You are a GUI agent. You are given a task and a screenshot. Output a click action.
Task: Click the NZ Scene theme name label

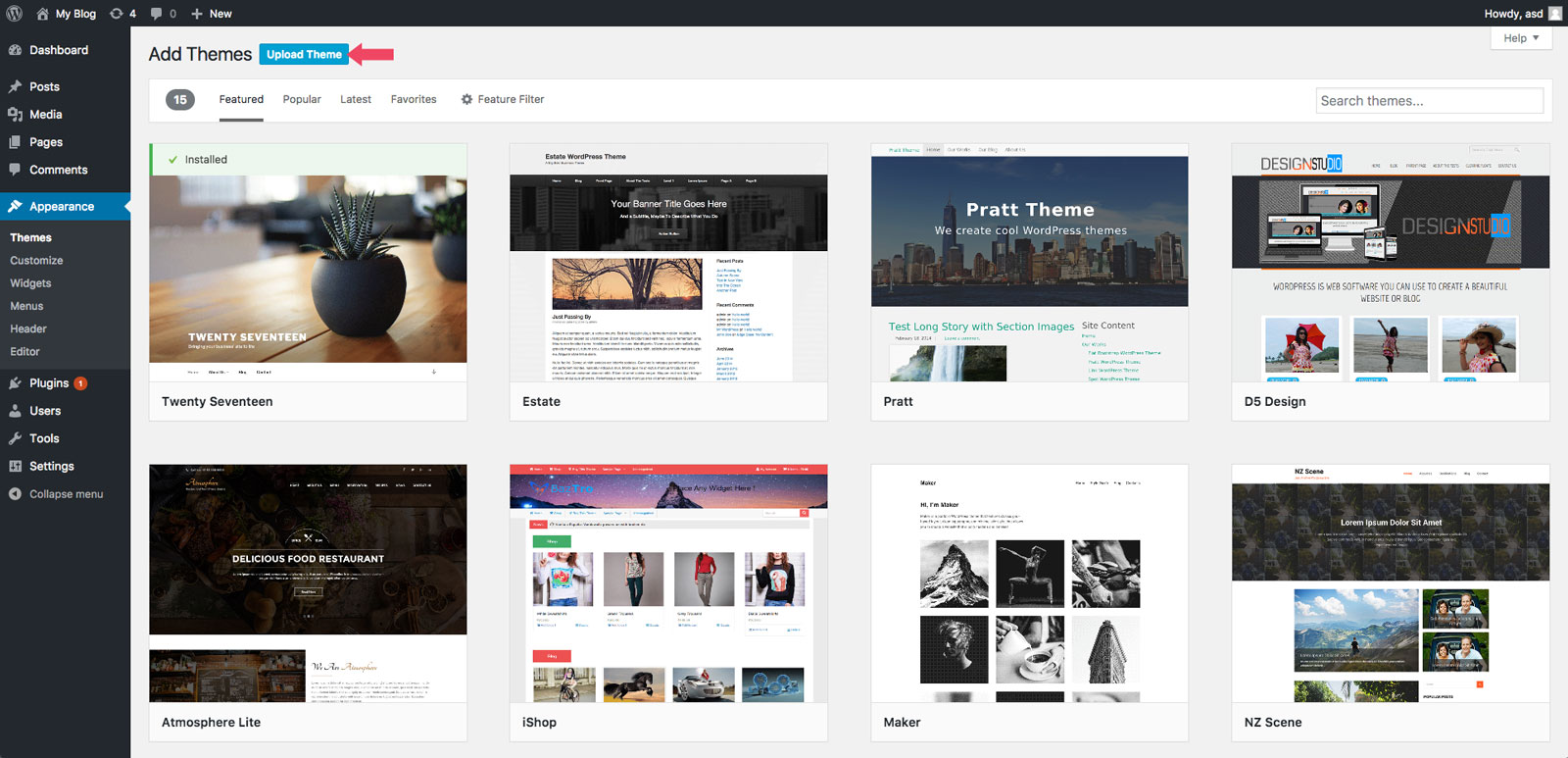1273,722
